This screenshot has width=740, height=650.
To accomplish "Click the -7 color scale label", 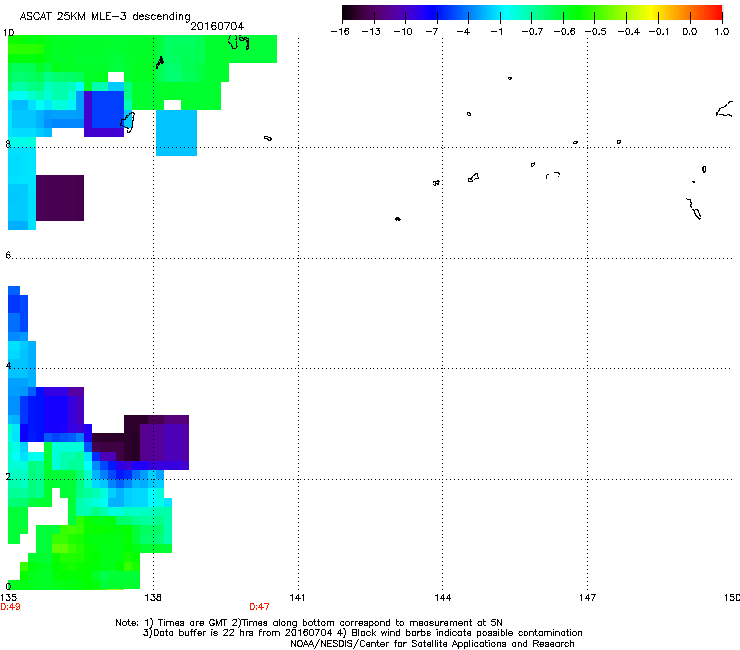I will pyautogui.click(x=432, y=32).
